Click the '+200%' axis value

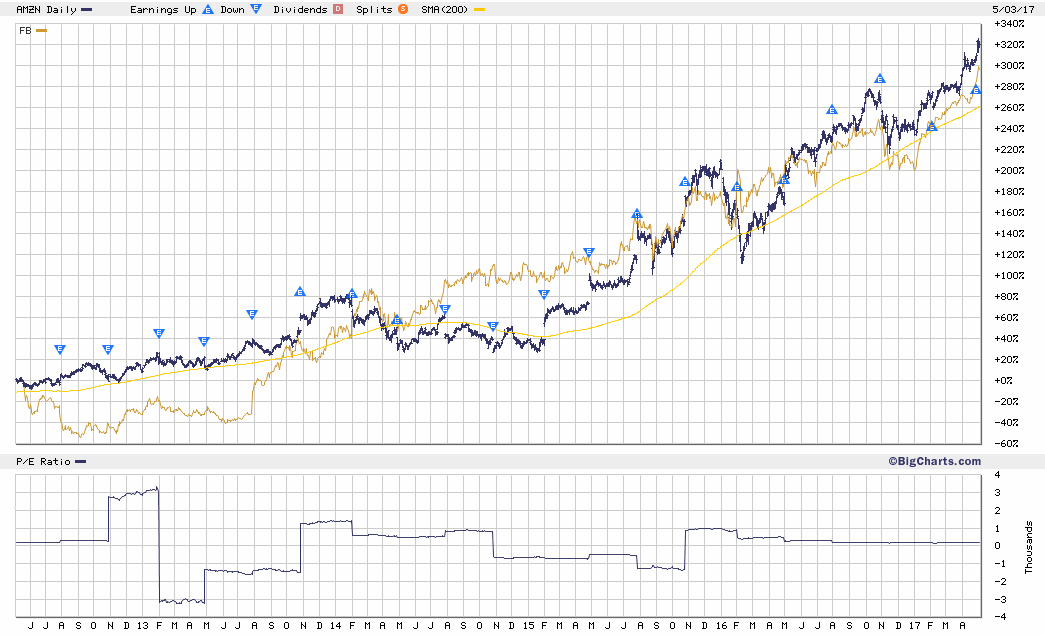(1009, 171)
